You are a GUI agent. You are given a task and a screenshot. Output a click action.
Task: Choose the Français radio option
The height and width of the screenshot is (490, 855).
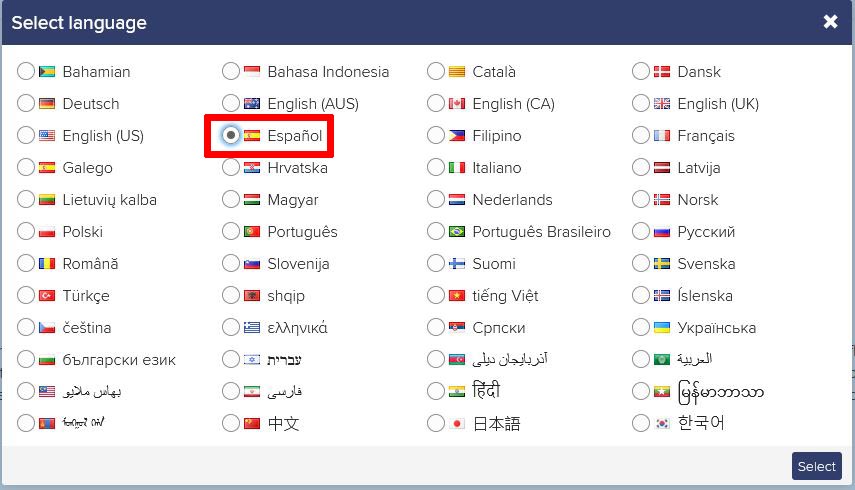coord(640,135)
